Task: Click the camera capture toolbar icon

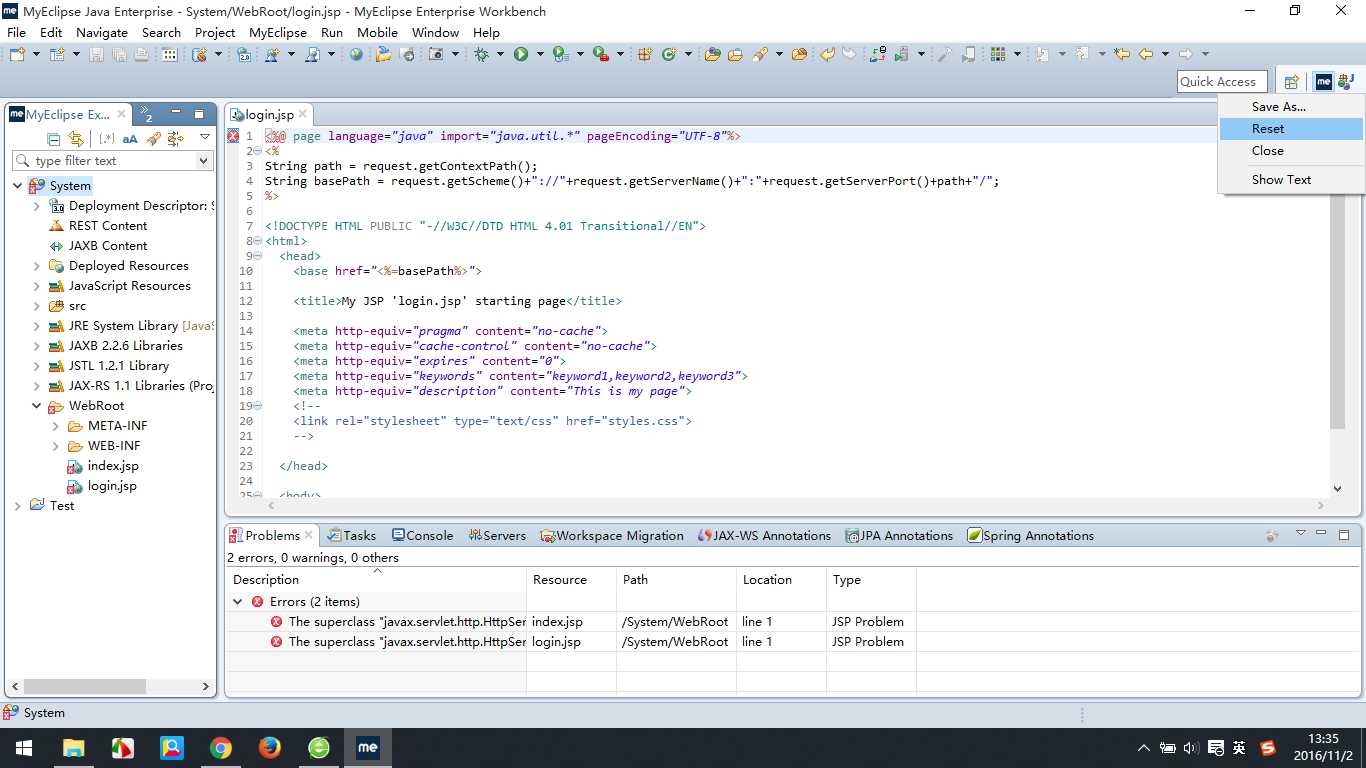Action: click(436, 54)
